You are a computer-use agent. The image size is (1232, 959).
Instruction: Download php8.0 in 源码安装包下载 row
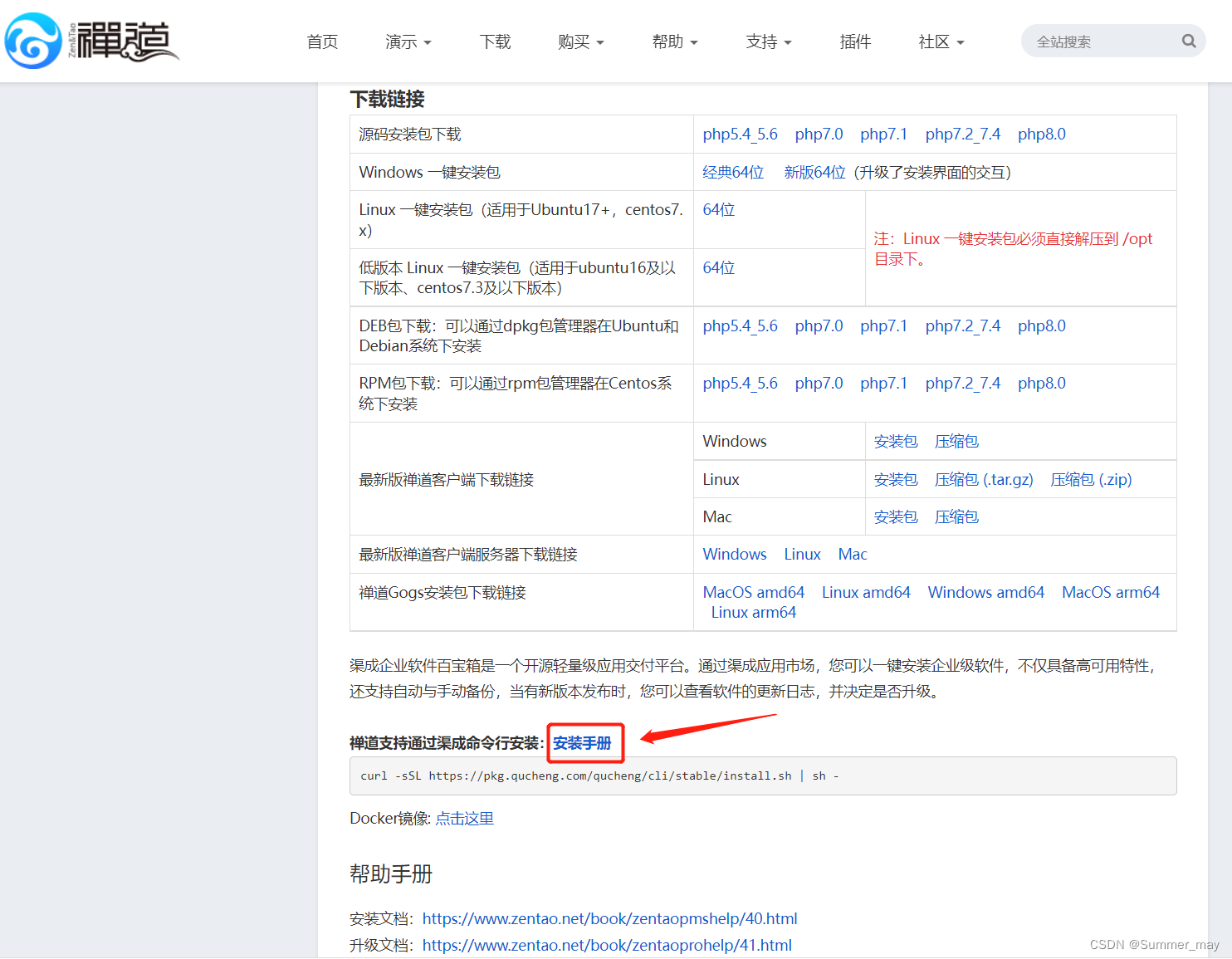coord(1042,135)
